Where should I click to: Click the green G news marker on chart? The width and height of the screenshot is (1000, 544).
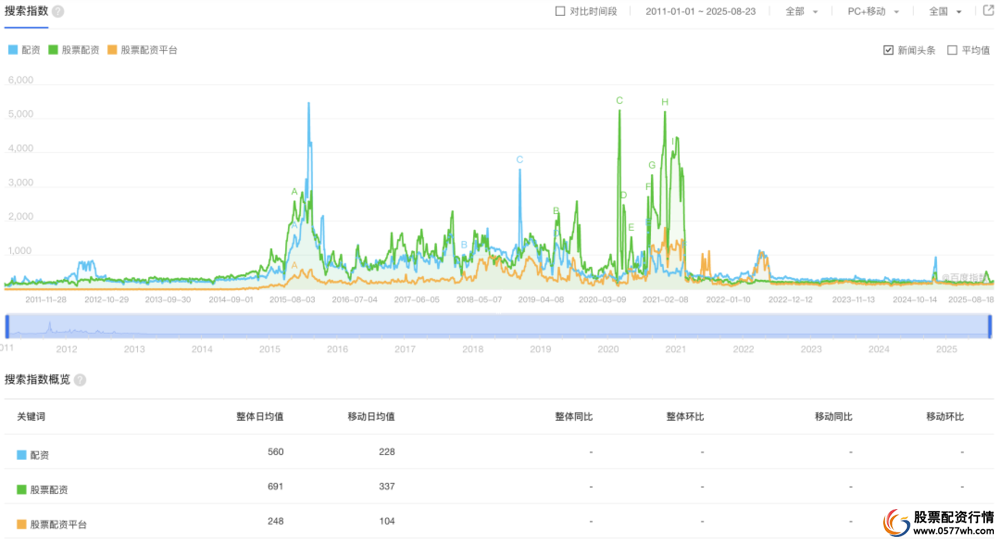(652, 165)
